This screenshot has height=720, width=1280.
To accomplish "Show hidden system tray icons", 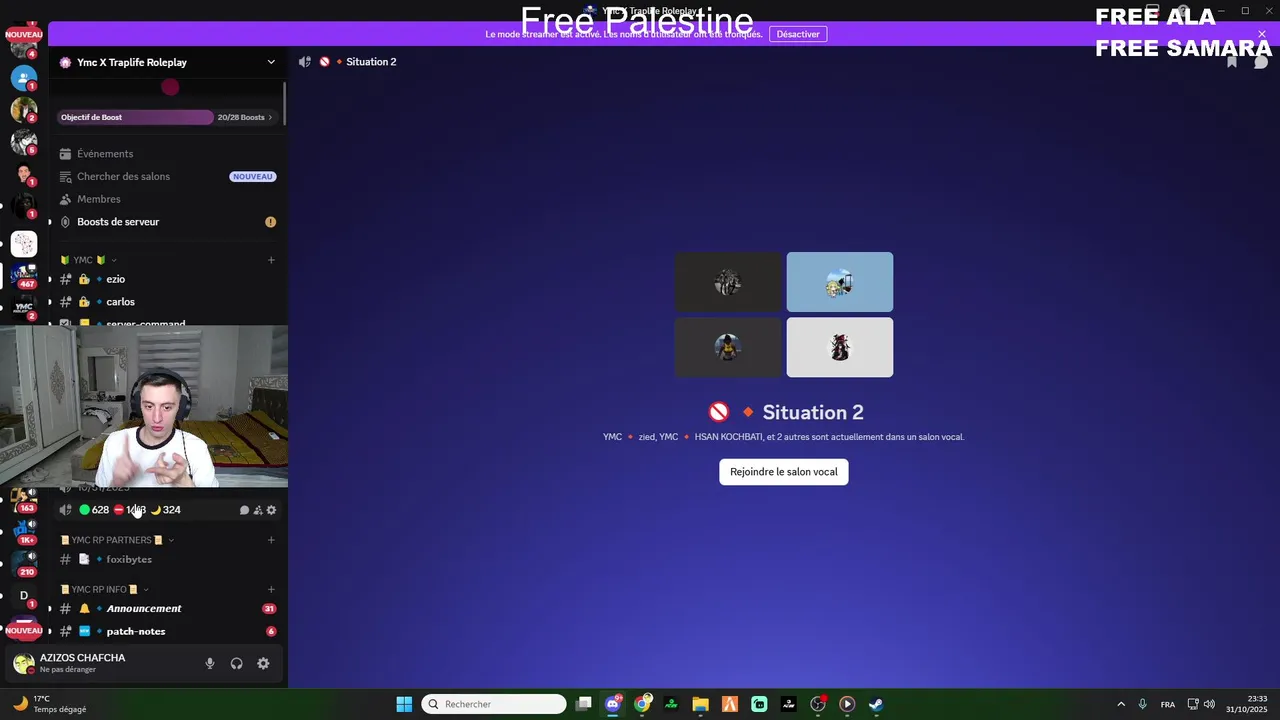I will 1121,704.
